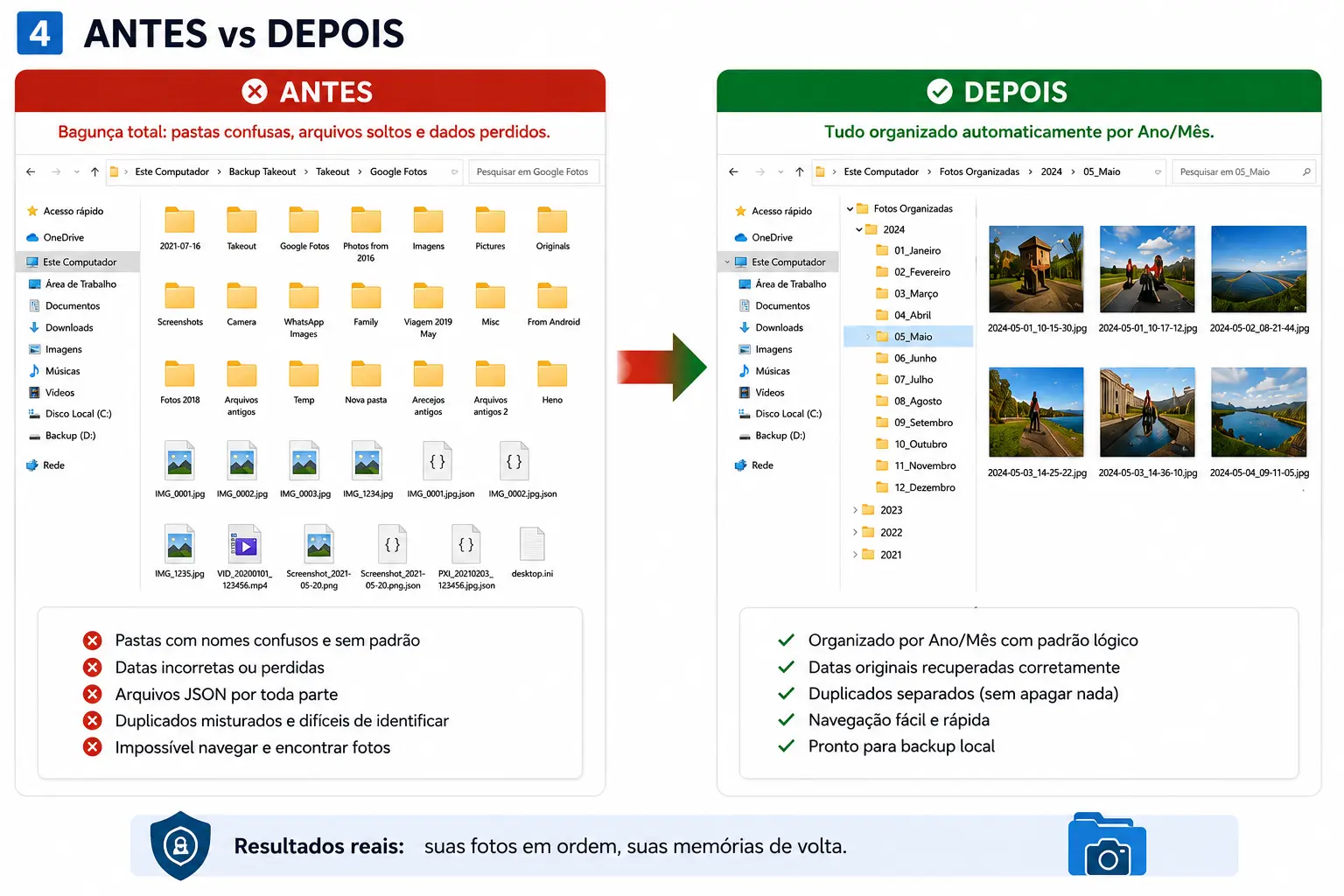Image resolution: width=1344 pixels, height=896 pixels.
Task: Select the Screenshot_2021-05-20.png image file
Action: coord(318,556)
